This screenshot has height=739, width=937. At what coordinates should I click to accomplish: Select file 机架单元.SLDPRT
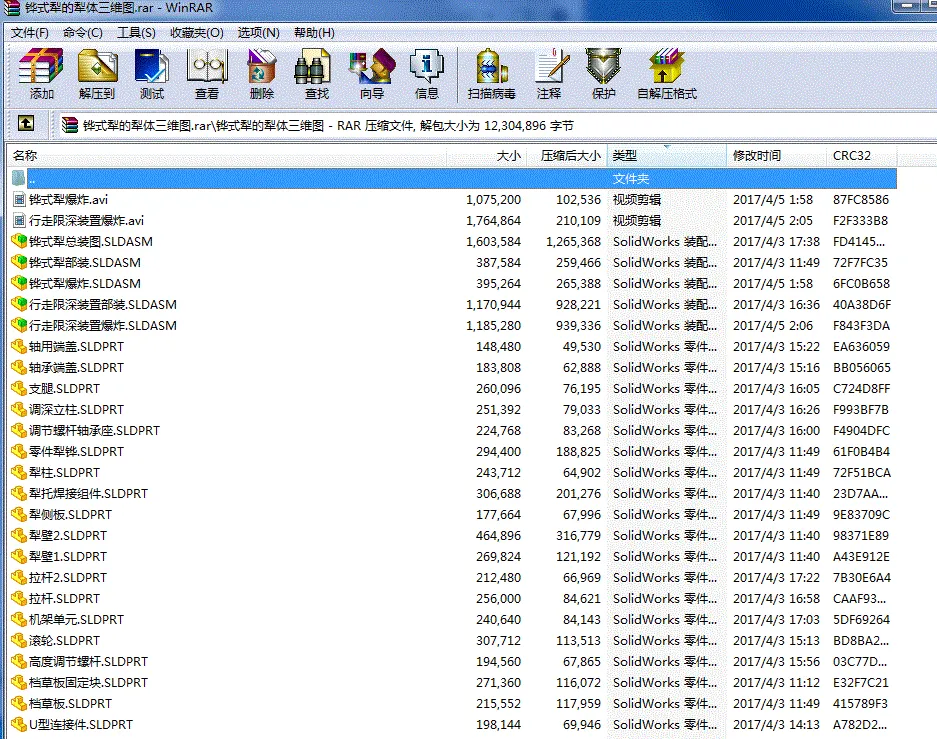pyautogui.click(x=76, y=620)
